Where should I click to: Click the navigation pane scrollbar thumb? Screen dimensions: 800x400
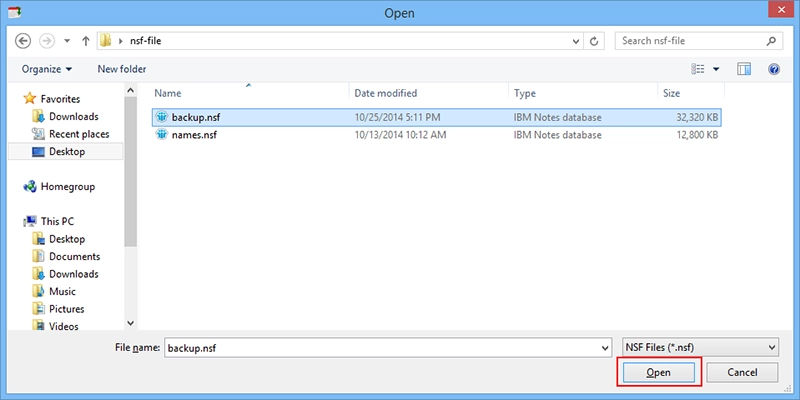131,171
